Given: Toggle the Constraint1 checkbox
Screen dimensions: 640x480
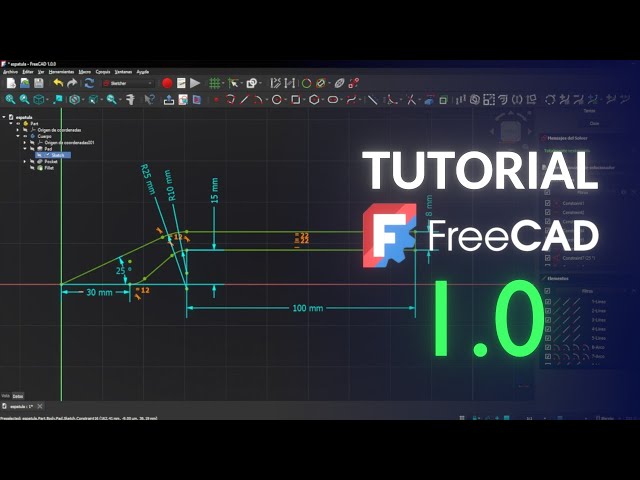Looking at the screenshot, I should click(548, 203).
